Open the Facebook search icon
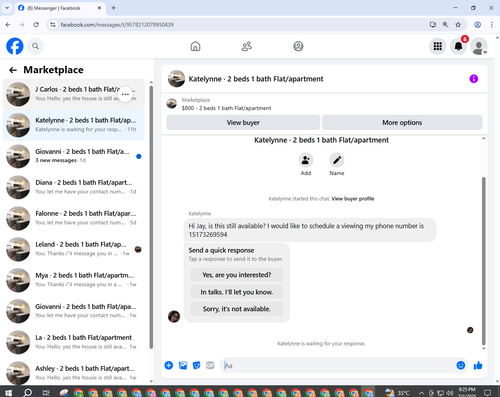500x397 pixels. [x=35, y=46]
